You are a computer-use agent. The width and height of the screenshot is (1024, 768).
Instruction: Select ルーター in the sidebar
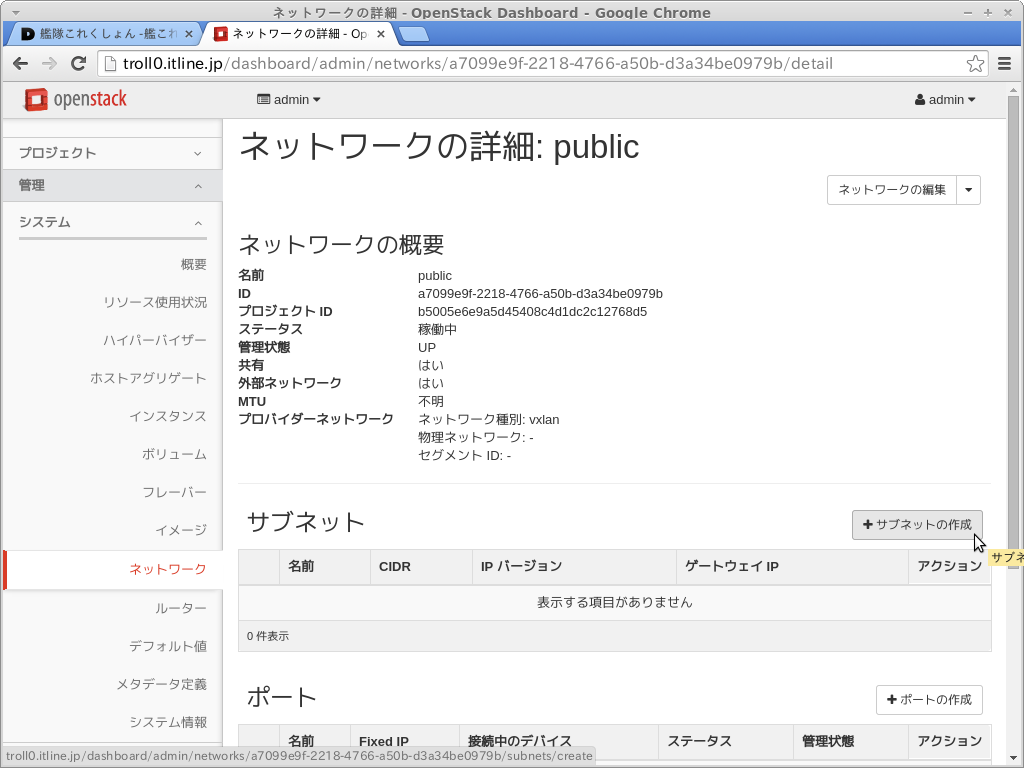180,608
